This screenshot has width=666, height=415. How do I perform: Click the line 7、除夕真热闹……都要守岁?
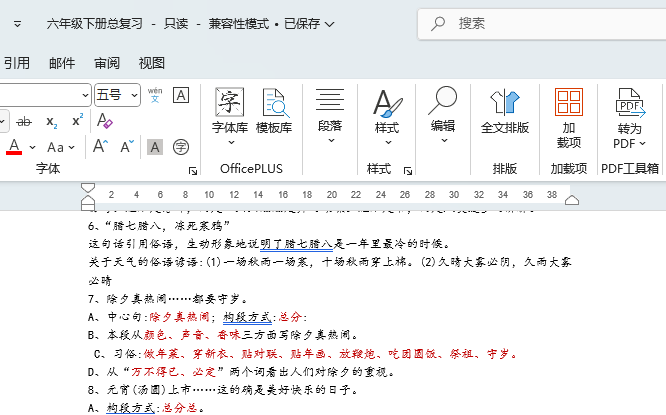coord(168,299)
